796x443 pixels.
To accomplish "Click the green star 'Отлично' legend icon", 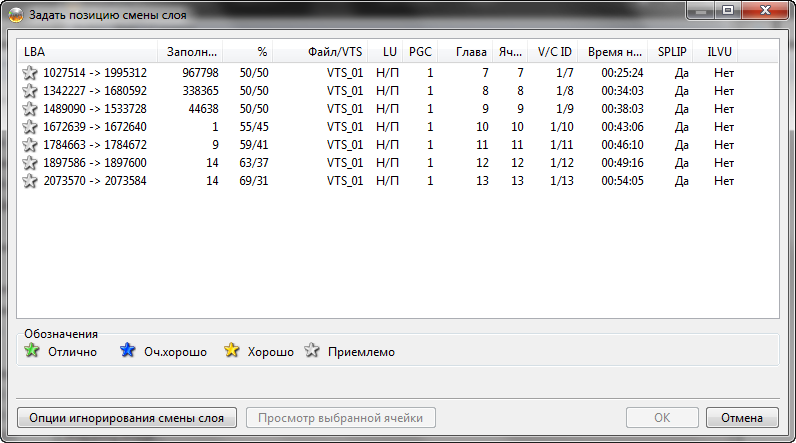I will 30,351.
